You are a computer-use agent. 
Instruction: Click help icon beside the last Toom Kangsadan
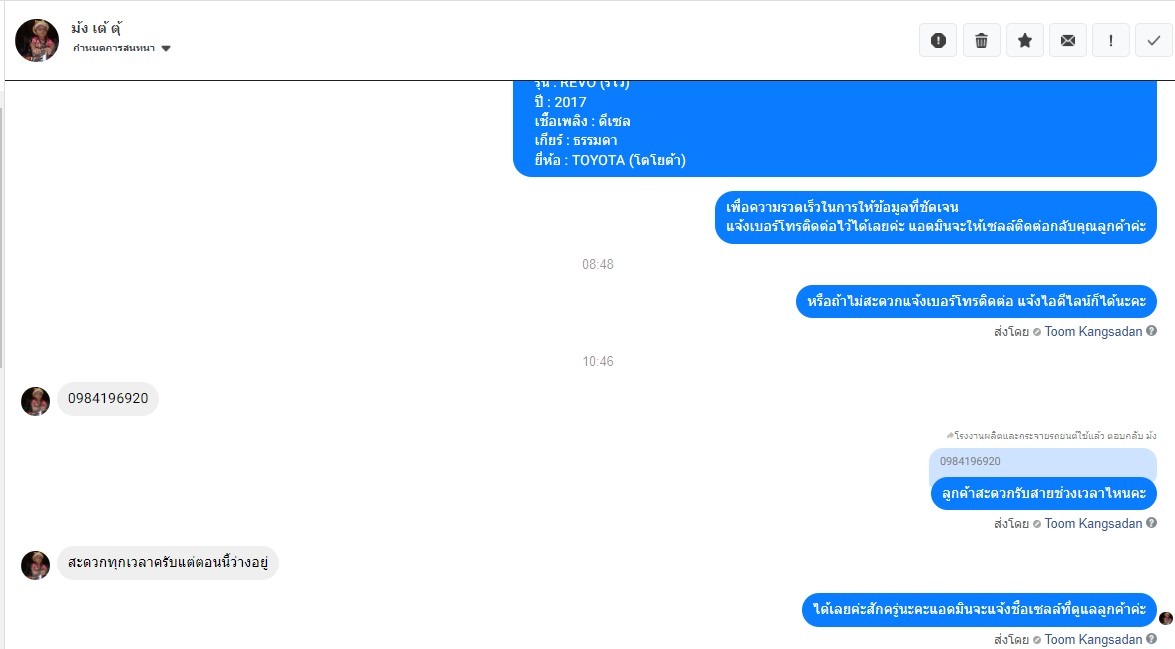click(1151, 639)
